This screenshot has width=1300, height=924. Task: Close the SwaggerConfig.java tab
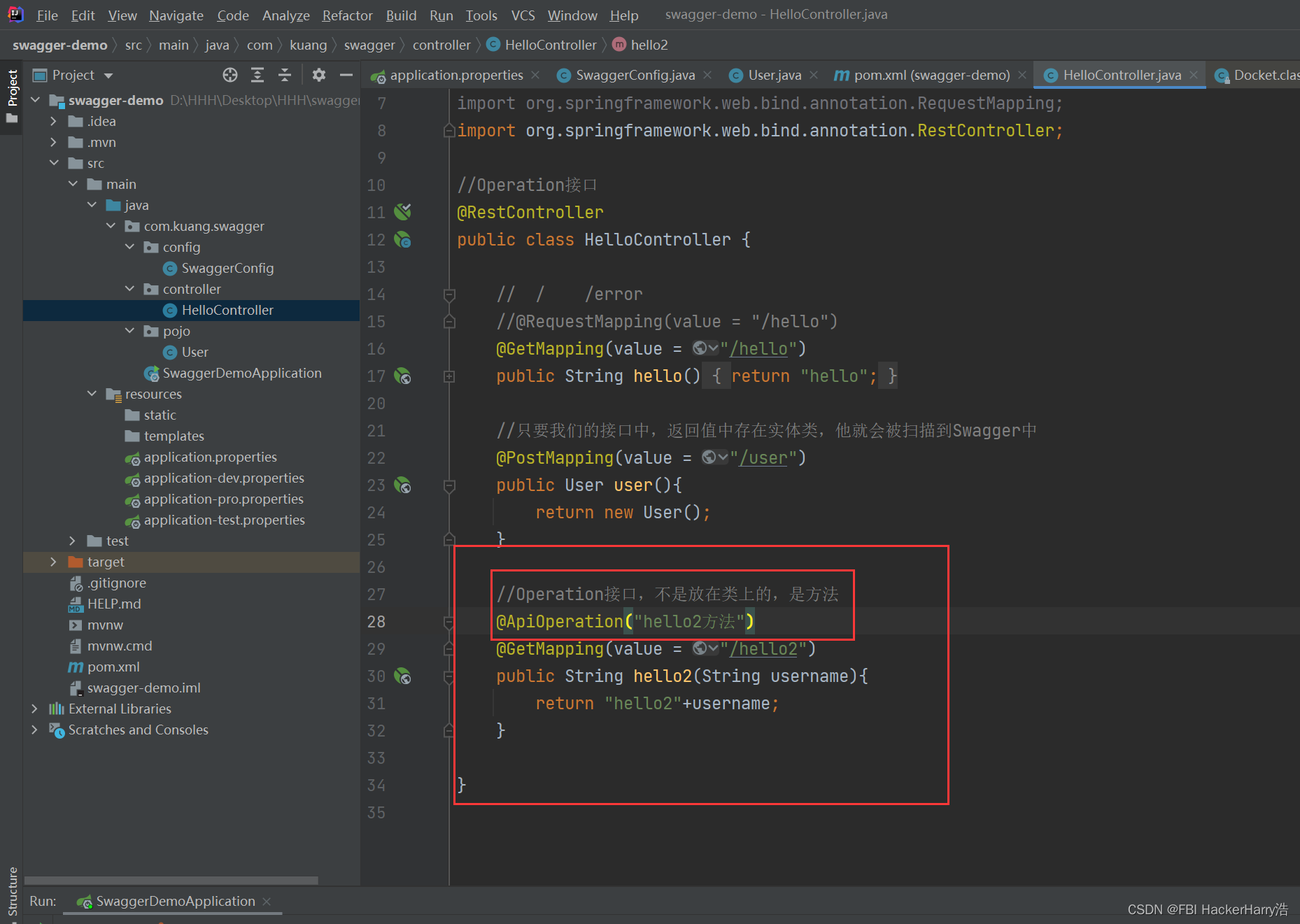point(707,75)
